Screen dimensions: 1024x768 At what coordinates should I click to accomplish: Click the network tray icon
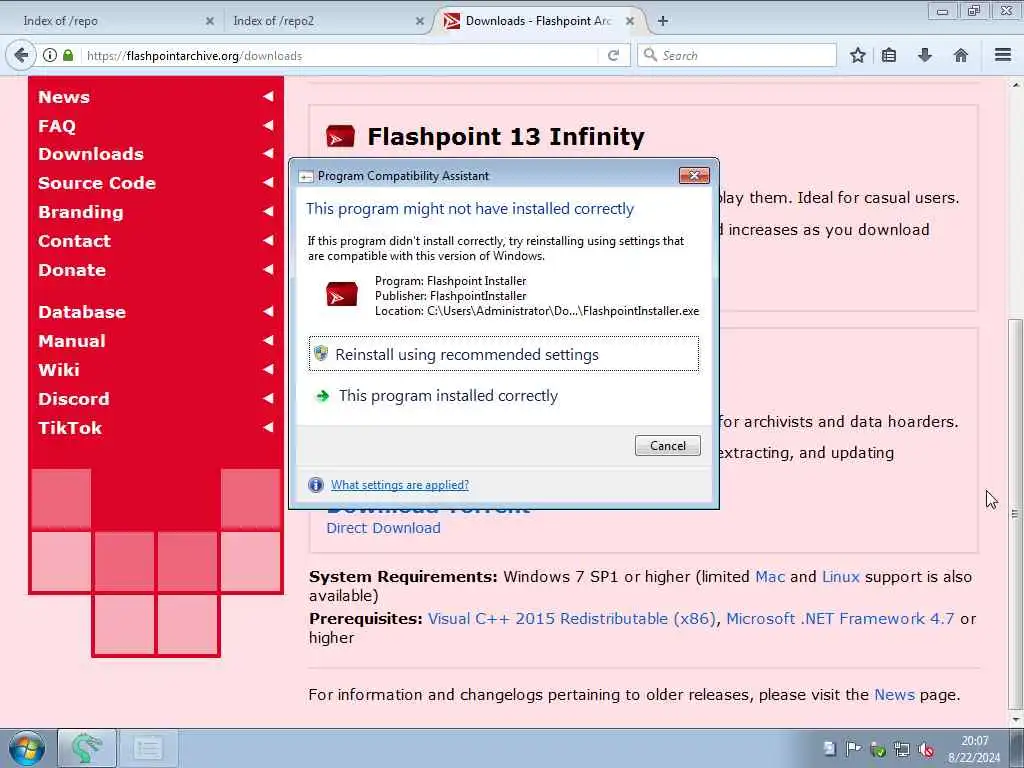tap(902, 749)
